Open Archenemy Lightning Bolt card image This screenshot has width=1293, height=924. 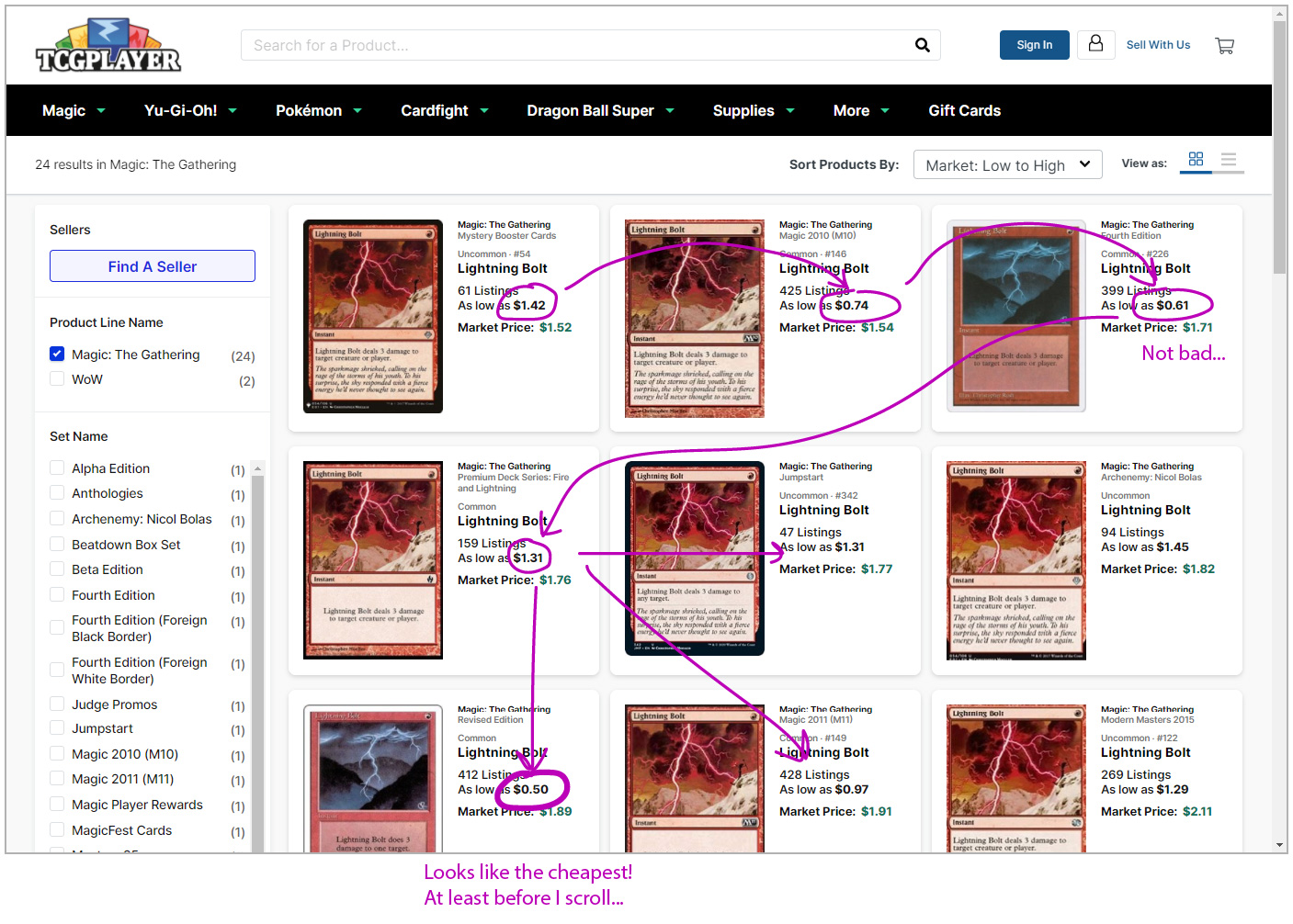(1016, 560)
